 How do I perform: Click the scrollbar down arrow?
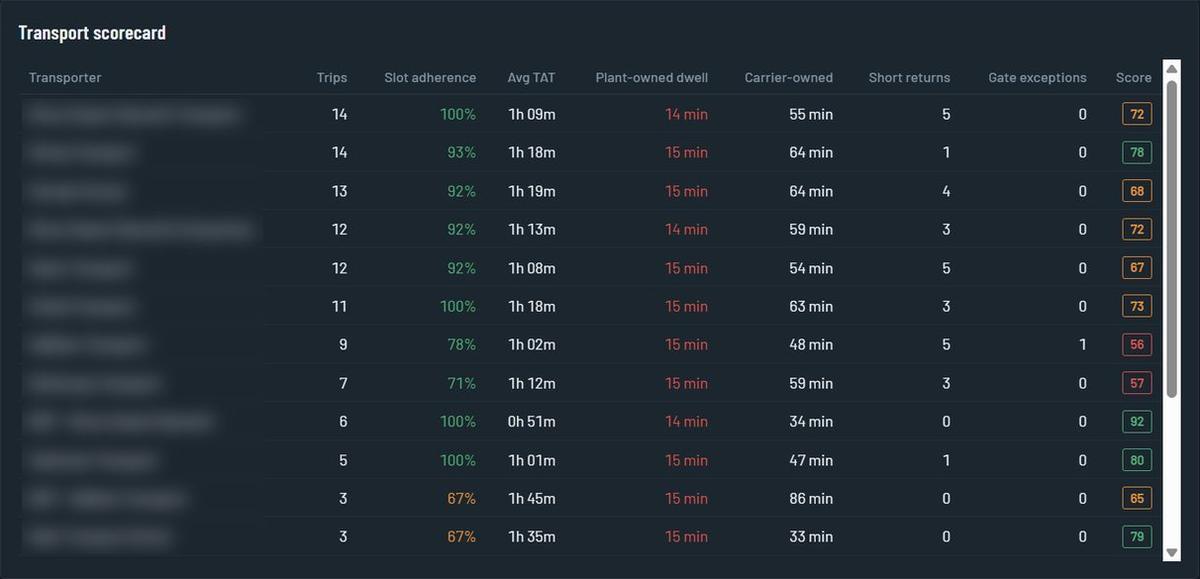[x=1172, y=552]
